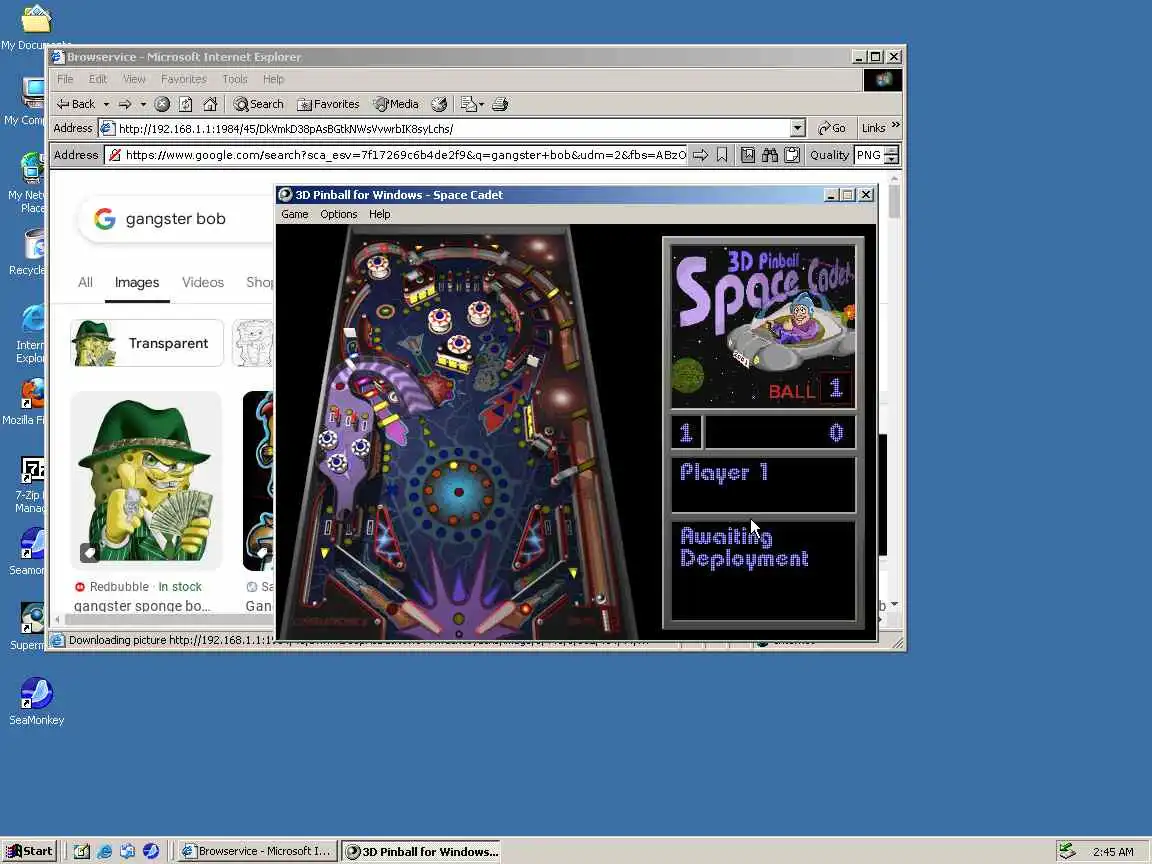This screenshot has height=864, width=1152.
Task: Switch to Browservice taskbar button
Action: (x=258, y=852)
